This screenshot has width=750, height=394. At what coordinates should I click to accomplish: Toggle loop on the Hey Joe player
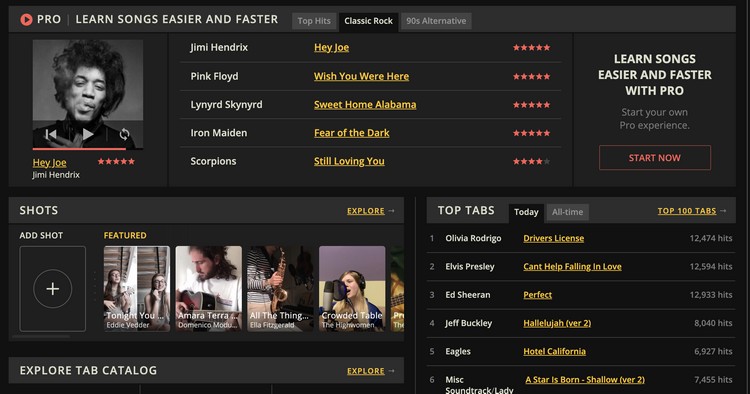[124, 134]
